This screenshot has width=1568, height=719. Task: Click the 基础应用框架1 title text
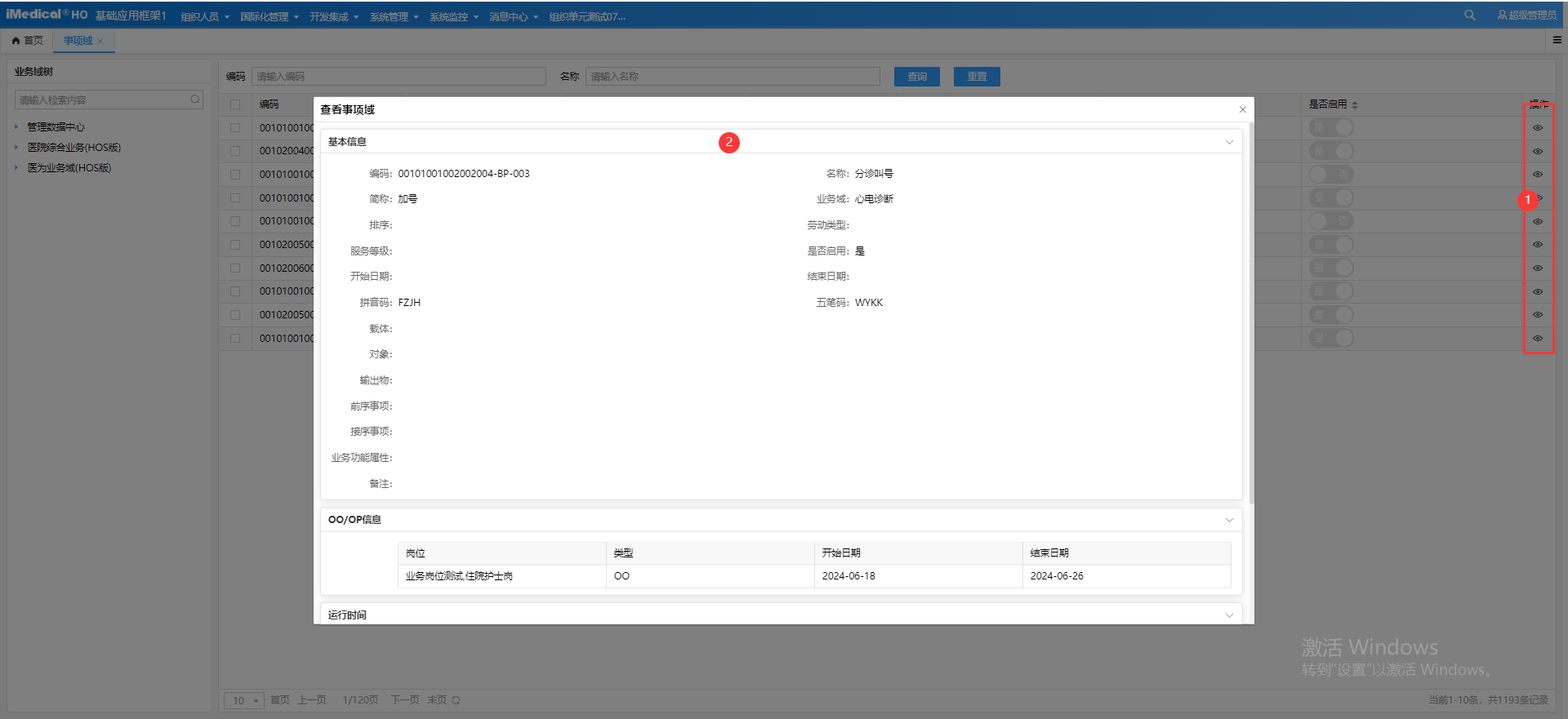[x=131, y=16]
